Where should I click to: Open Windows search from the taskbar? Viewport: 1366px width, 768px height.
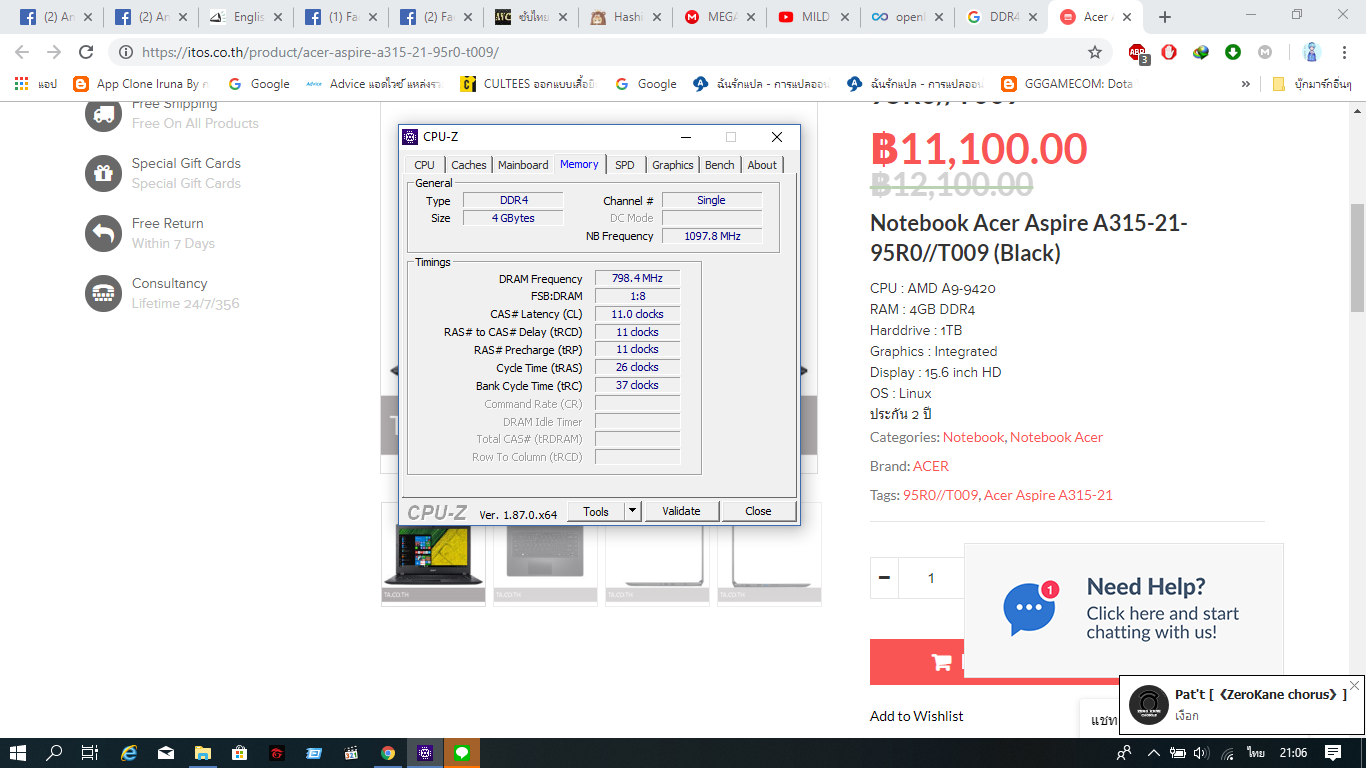pos(55,753)
